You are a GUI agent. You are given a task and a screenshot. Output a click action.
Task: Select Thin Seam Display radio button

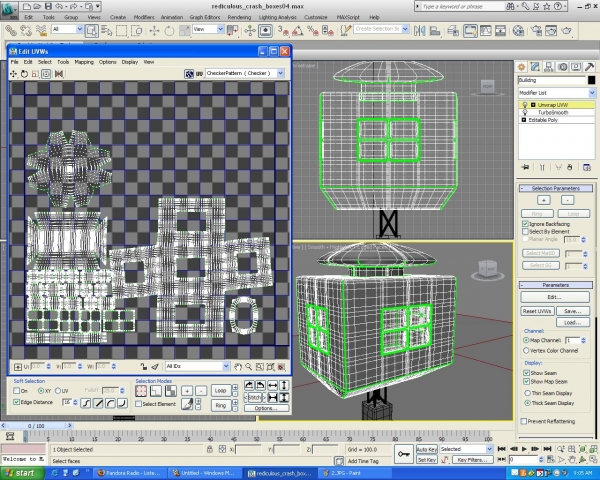pyautogui.click(x=527, y=393)
